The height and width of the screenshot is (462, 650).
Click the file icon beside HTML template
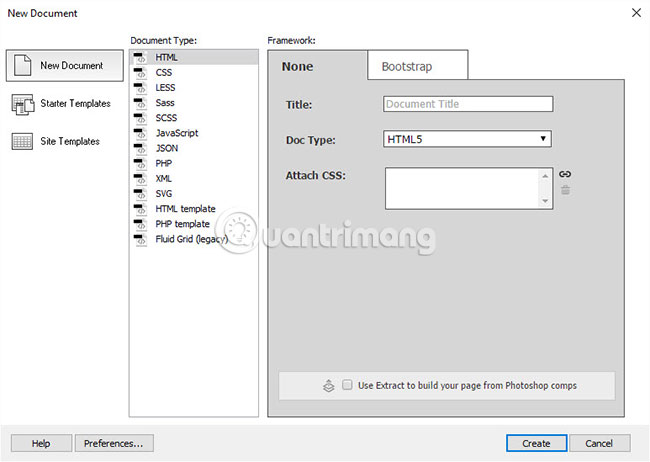[x=140, y=209]
